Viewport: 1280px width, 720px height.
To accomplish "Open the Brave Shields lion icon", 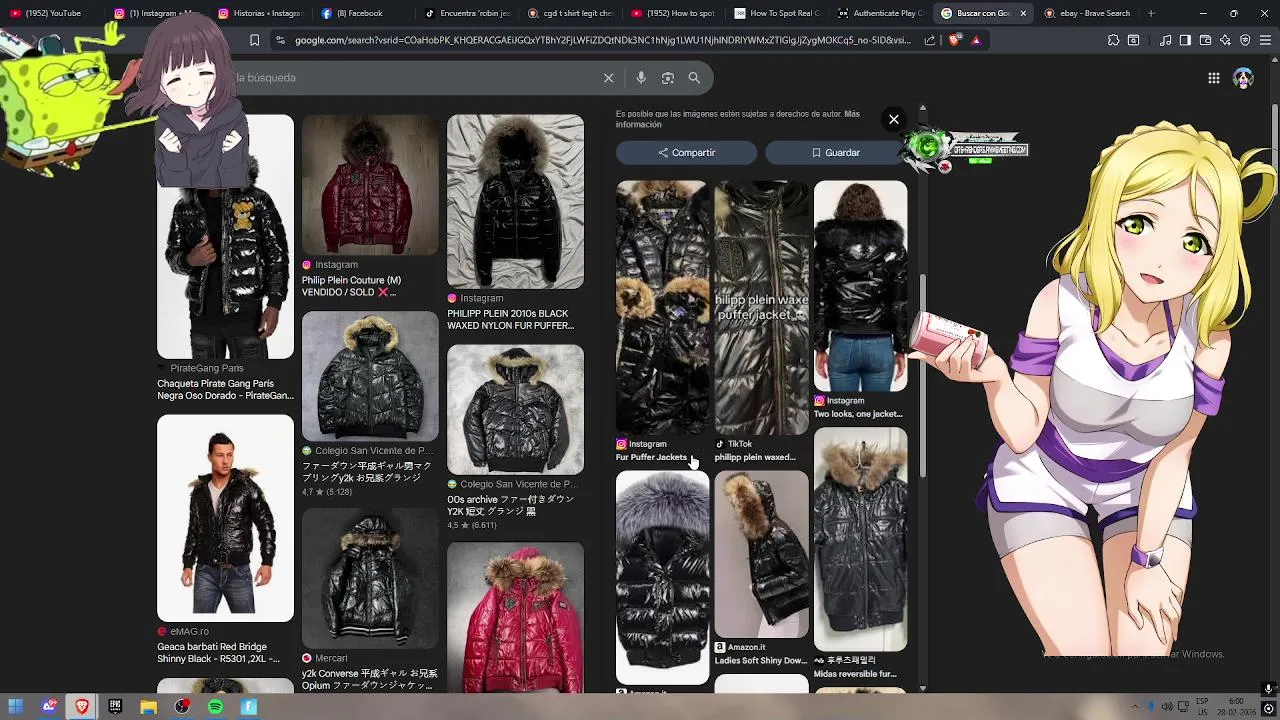I will coord(954,40).
